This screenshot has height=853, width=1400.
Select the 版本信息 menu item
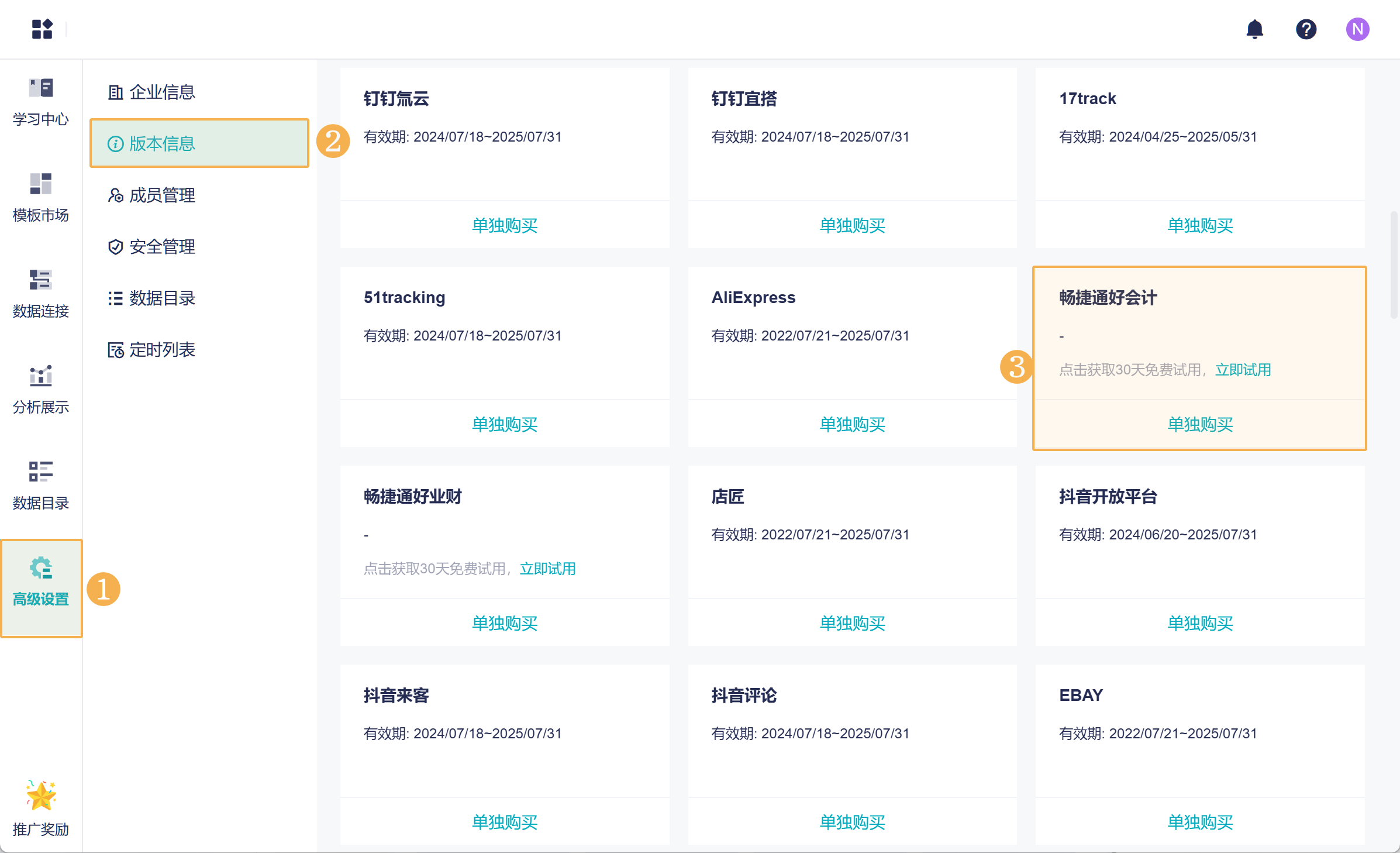161,144
